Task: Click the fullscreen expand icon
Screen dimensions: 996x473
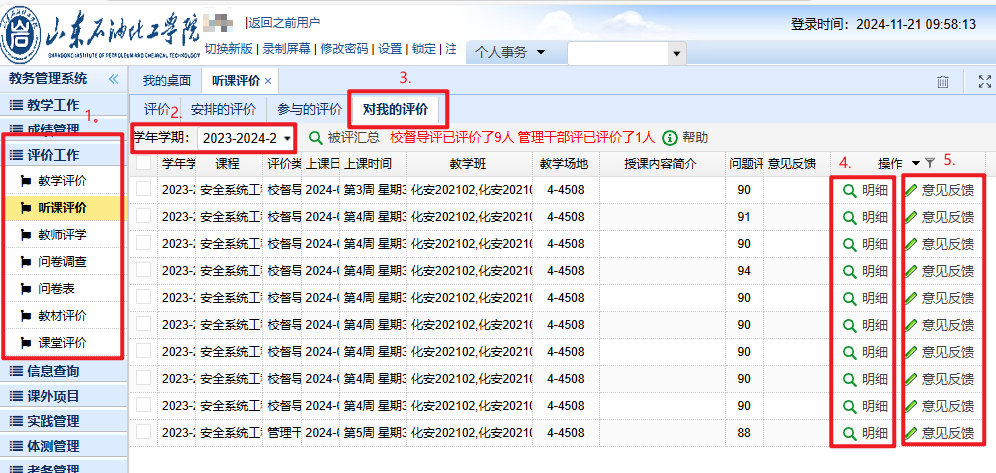Action: click(982, 81)
